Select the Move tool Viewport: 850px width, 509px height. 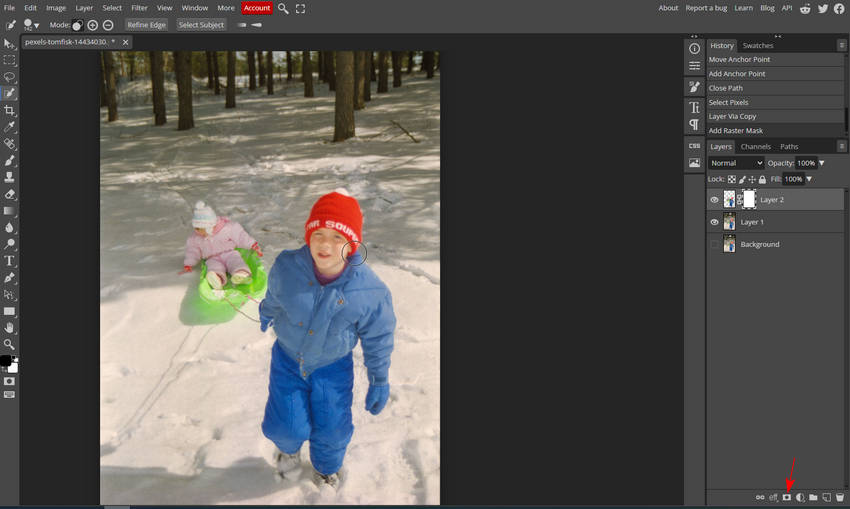[9, 44]
